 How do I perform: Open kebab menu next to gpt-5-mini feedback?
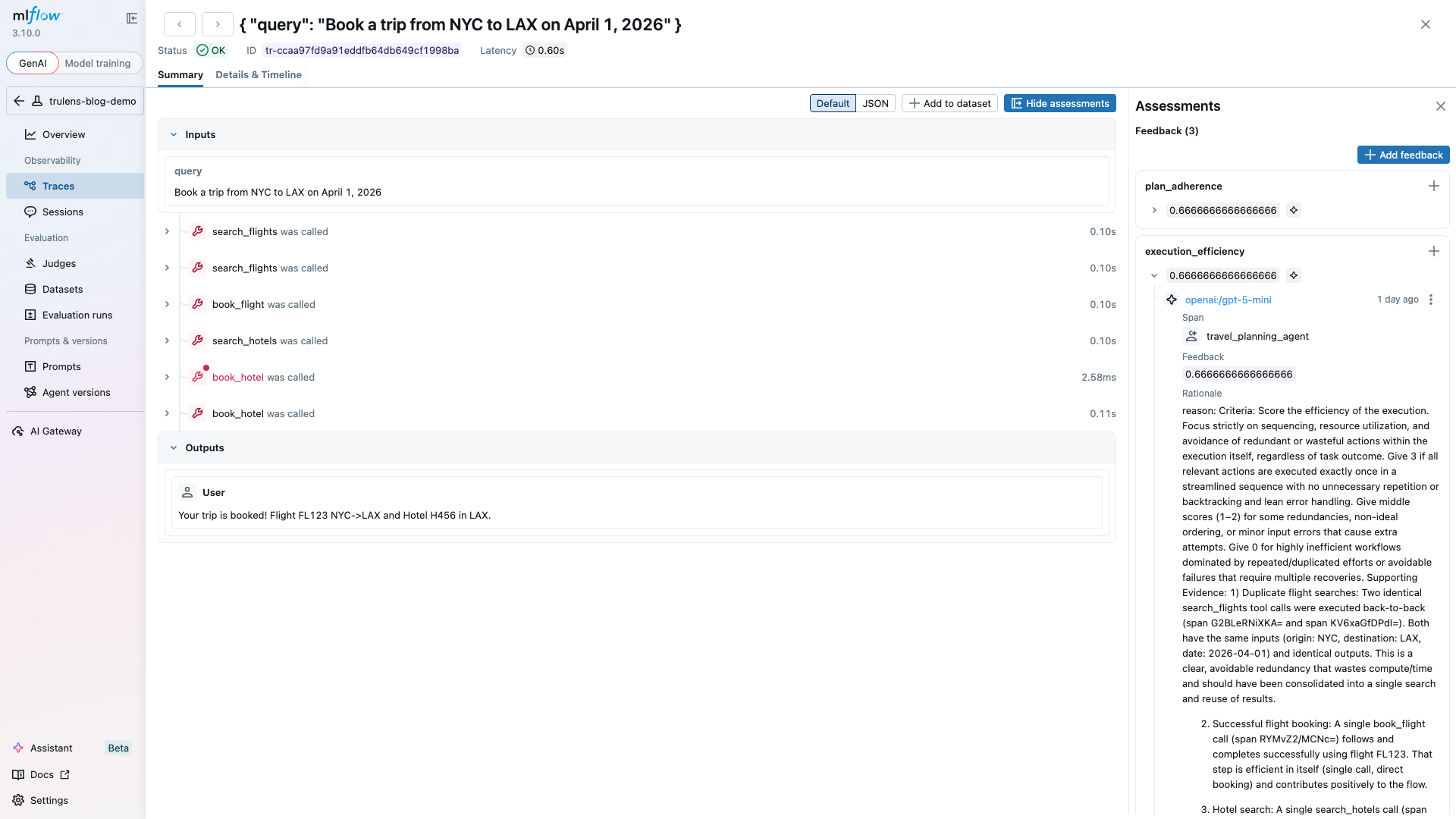1430,300
